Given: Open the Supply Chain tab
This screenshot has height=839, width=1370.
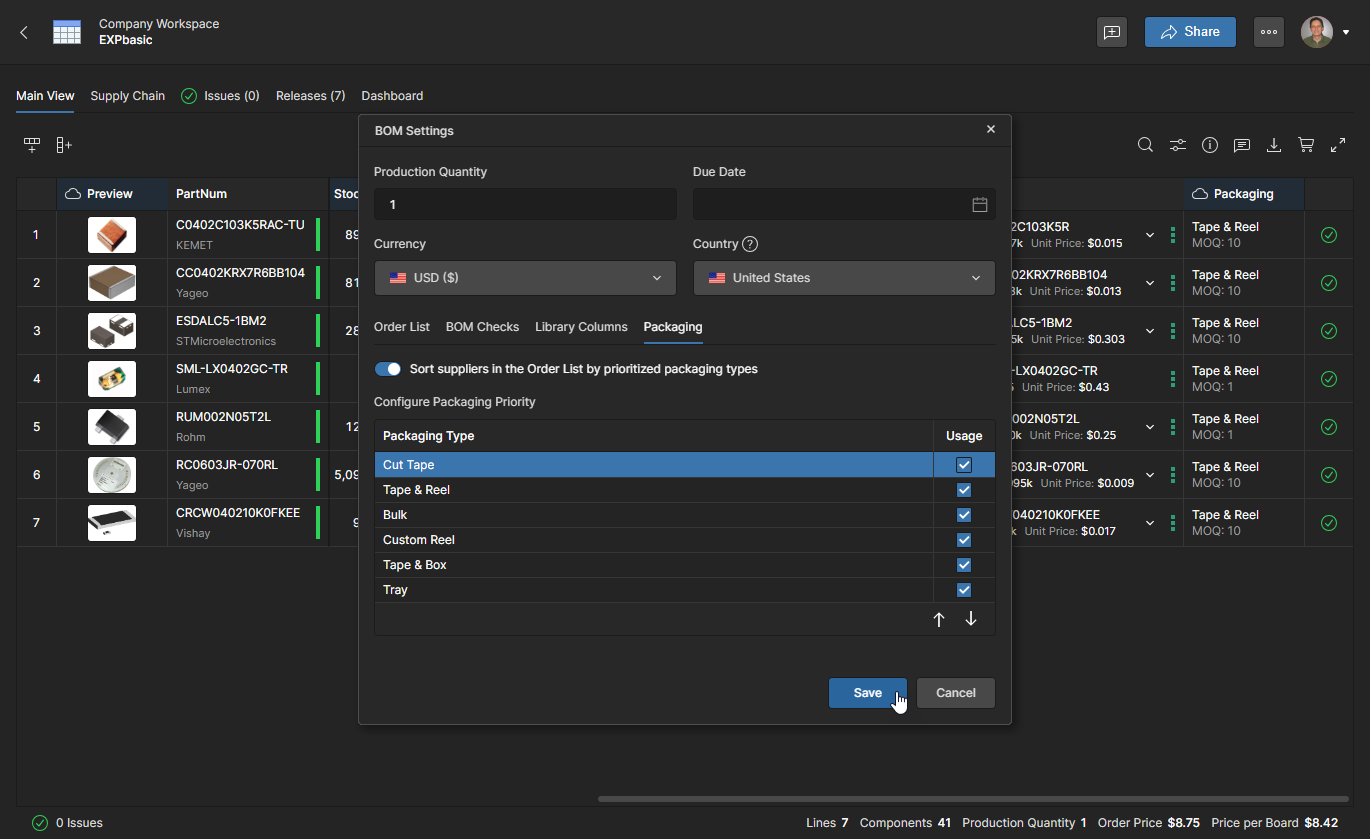Looking at the screenshot, I should (x=127, y=96).
